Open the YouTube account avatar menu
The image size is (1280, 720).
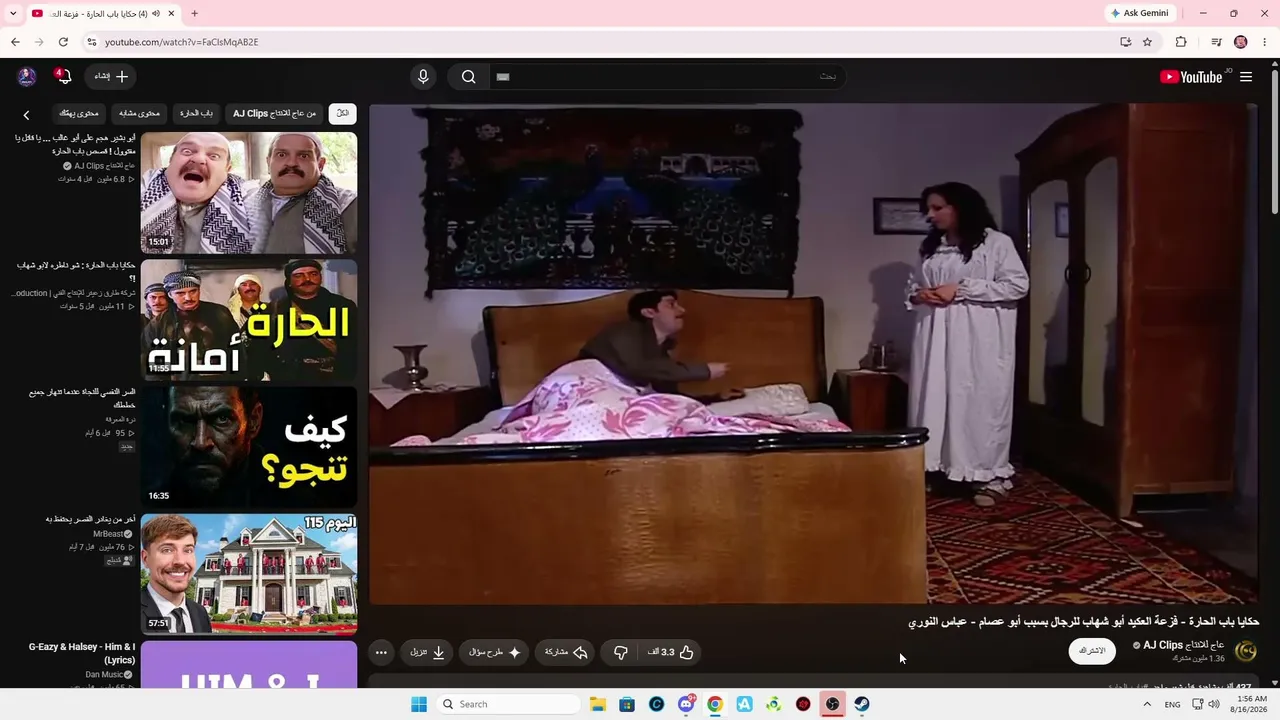[x=27, y=77]
